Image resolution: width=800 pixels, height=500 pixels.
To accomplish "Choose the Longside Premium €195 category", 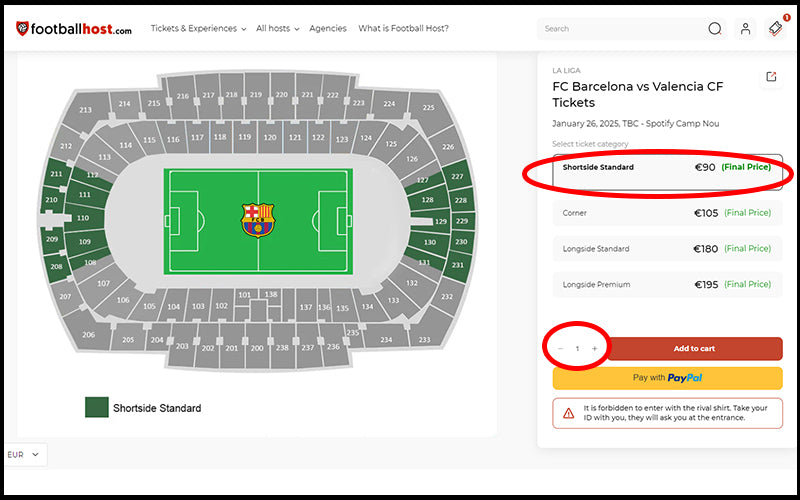I will pyautogui.click(x=667, y=285).
